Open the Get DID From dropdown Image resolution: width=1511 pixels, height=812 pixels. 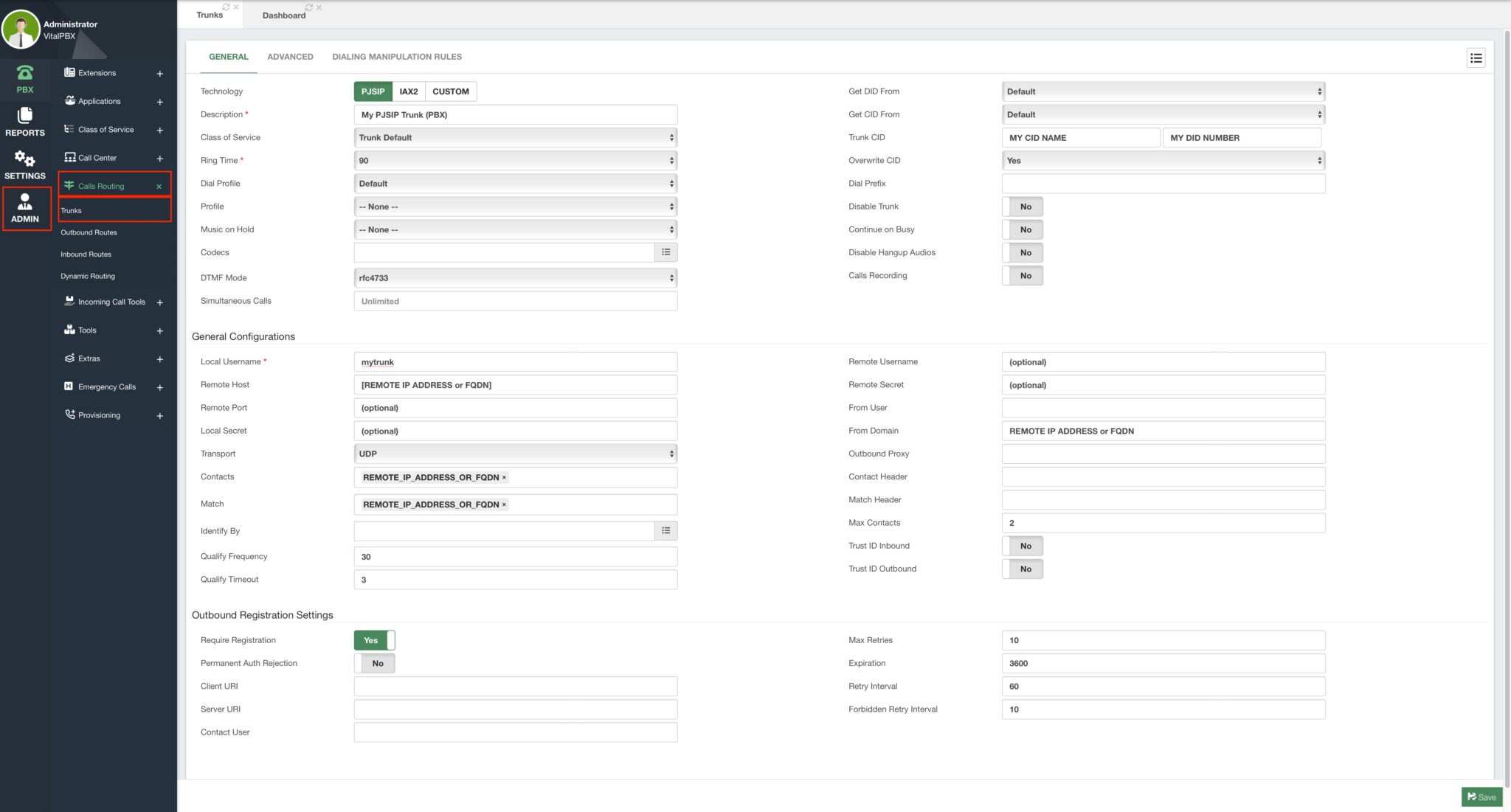1163,91
